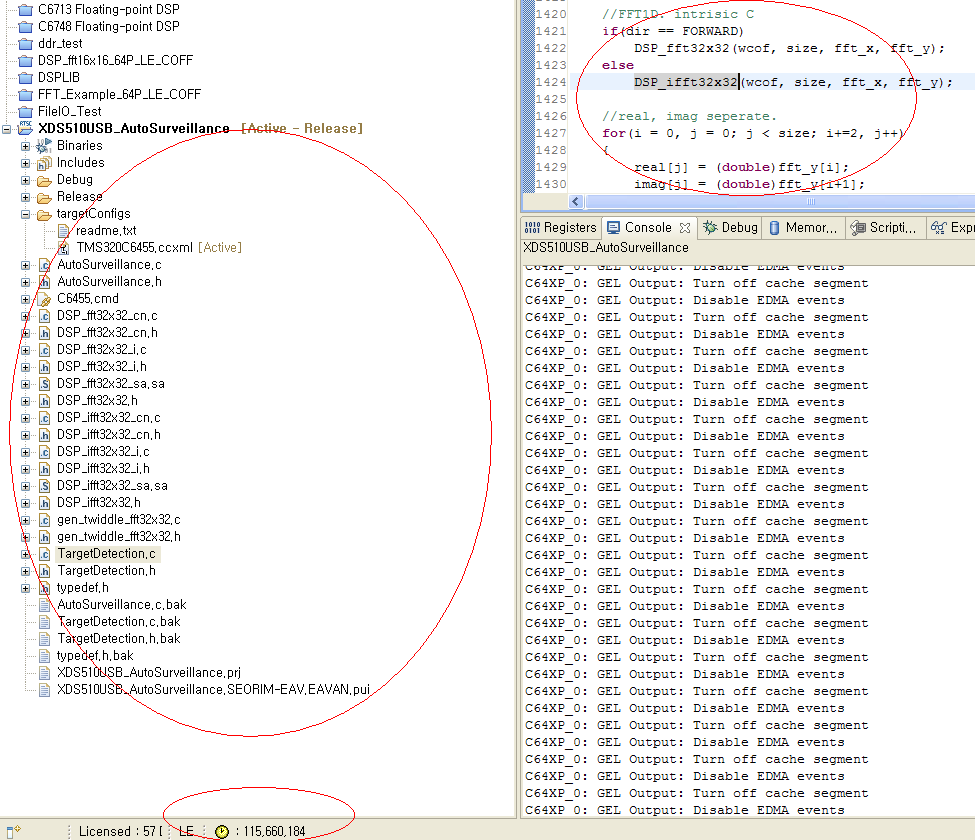
Task: Click the status bar icon at far left
Action: (x=13, y=831)
